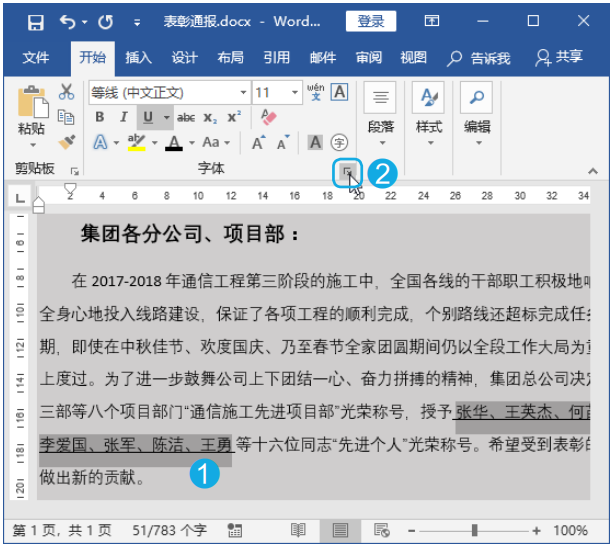Switch to the 插入 tab

click(138, 57)
